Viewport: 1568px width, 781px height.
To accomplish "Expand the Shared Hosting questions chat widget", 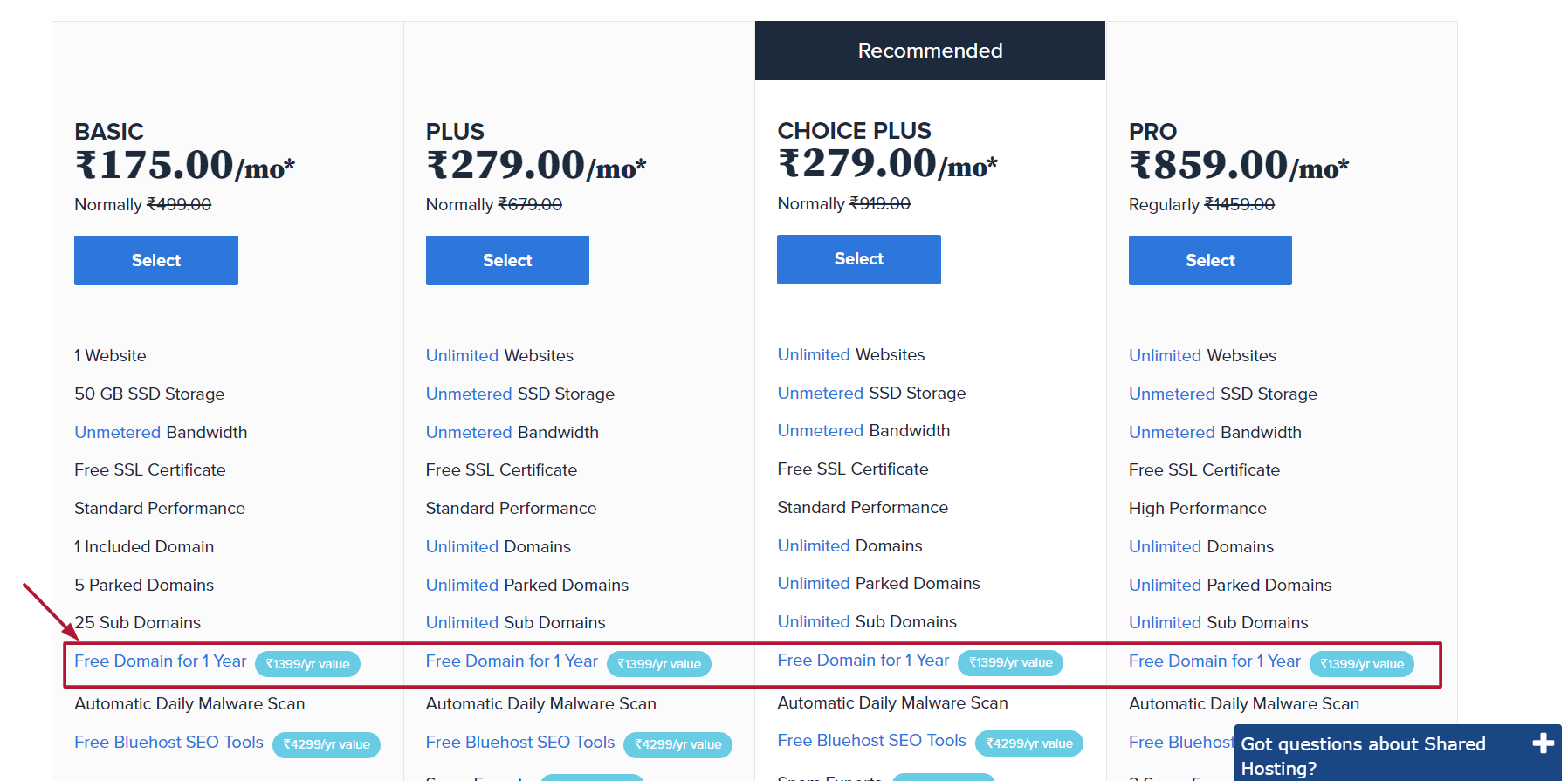I will click(1543, 743).
